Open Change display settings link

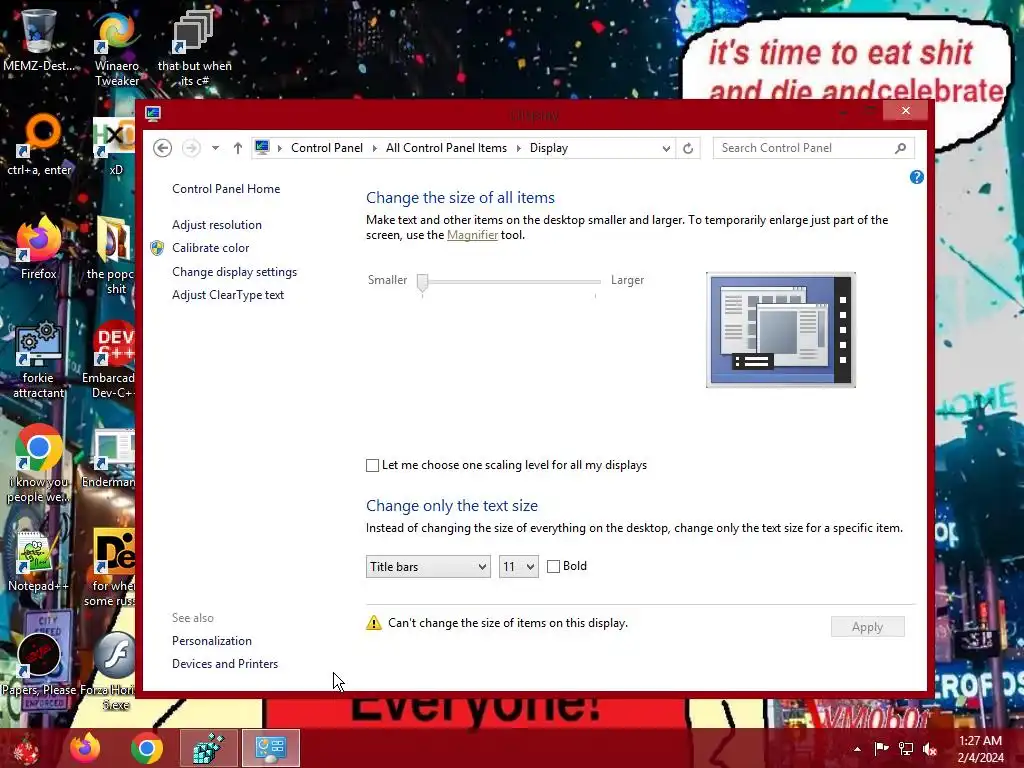234,272
